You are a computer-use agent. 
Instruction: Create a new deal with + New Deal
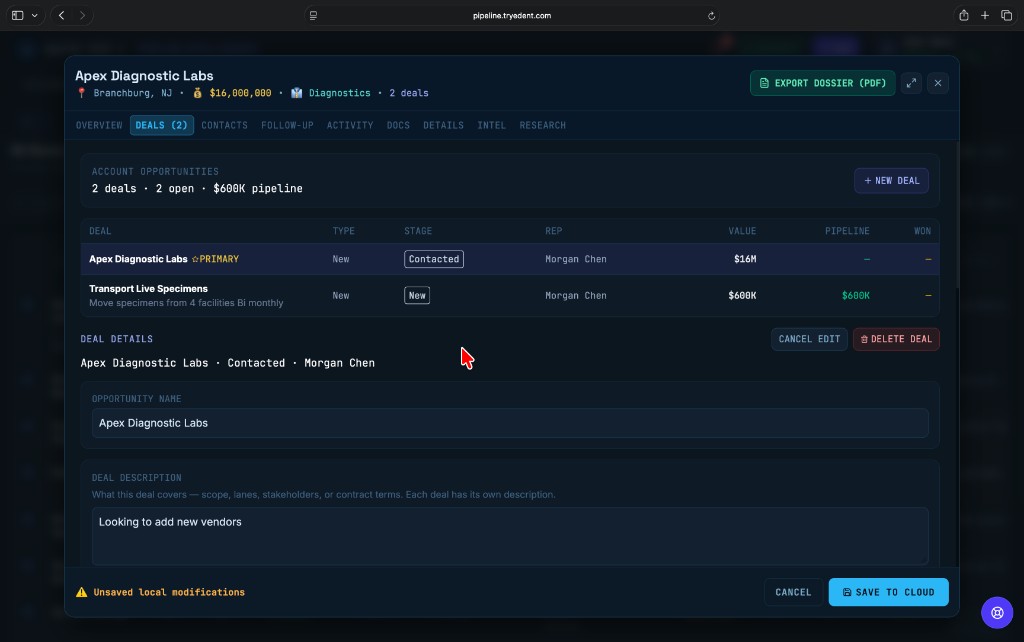click(x=891, y=181)
